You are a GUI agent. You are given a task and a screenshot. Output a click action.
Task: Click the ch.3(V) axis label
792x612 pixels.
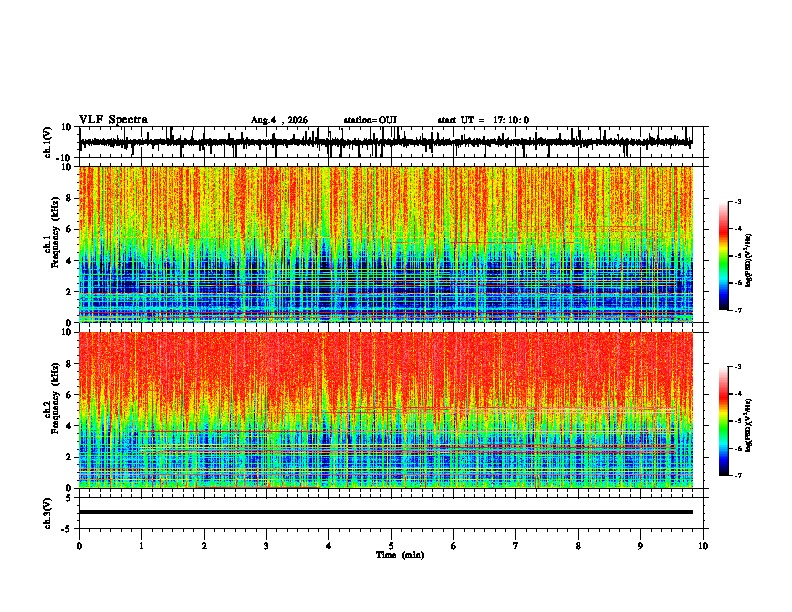tap(48, 513)
